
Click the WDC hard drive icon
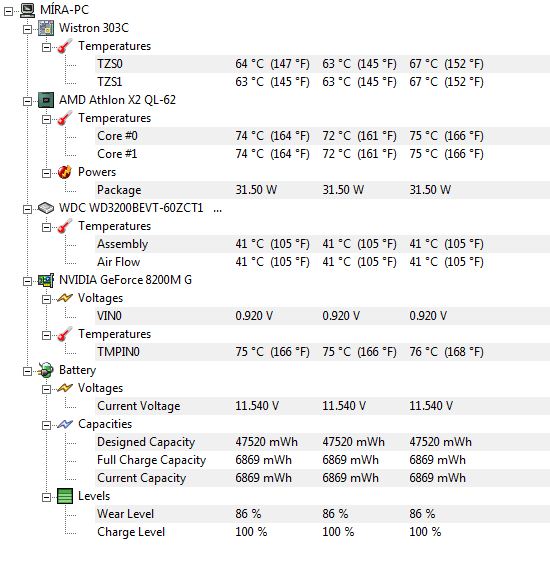tap(46, 208)
